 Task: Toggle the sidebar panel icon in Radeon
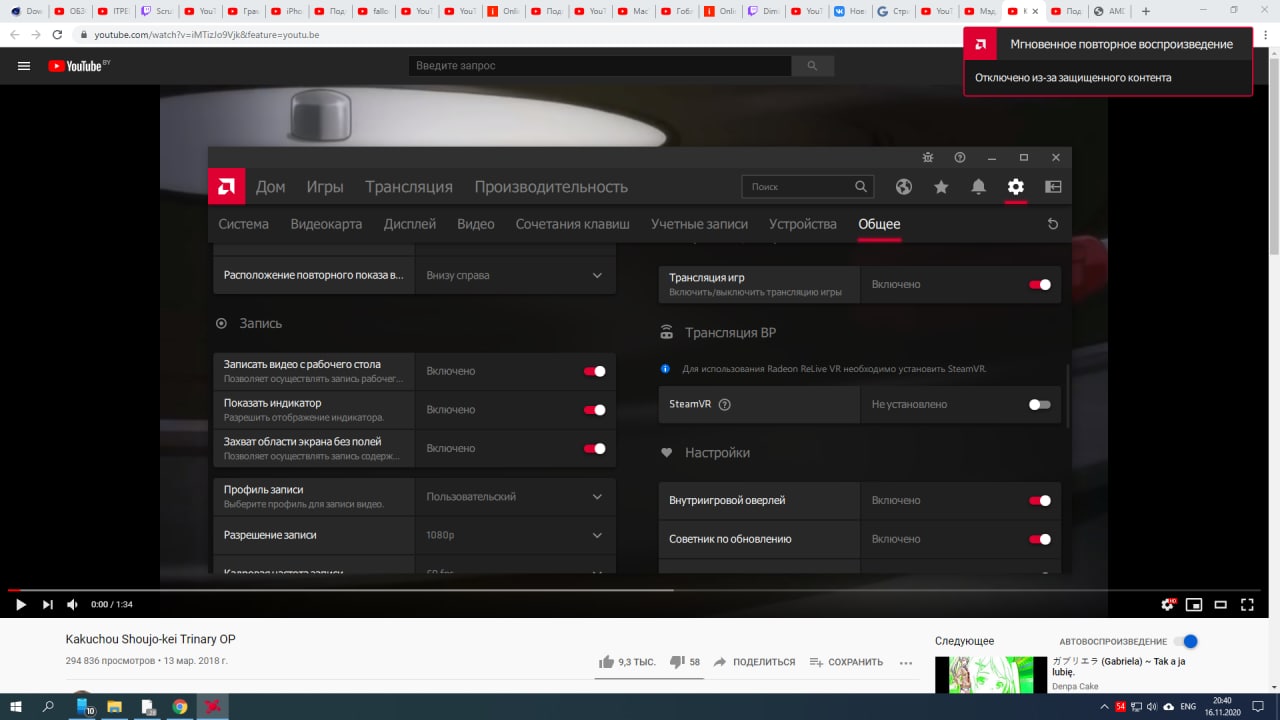point(1053,187)
